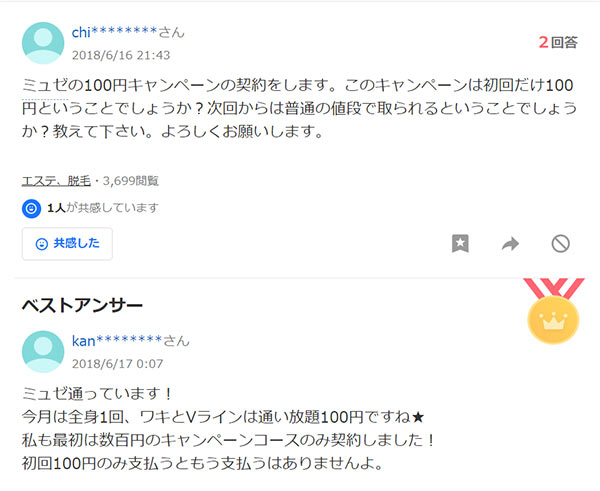This screenshot has height=491, width=600.
Task: Click the 3,699閲覧 view count
Action: coord(130,181)
